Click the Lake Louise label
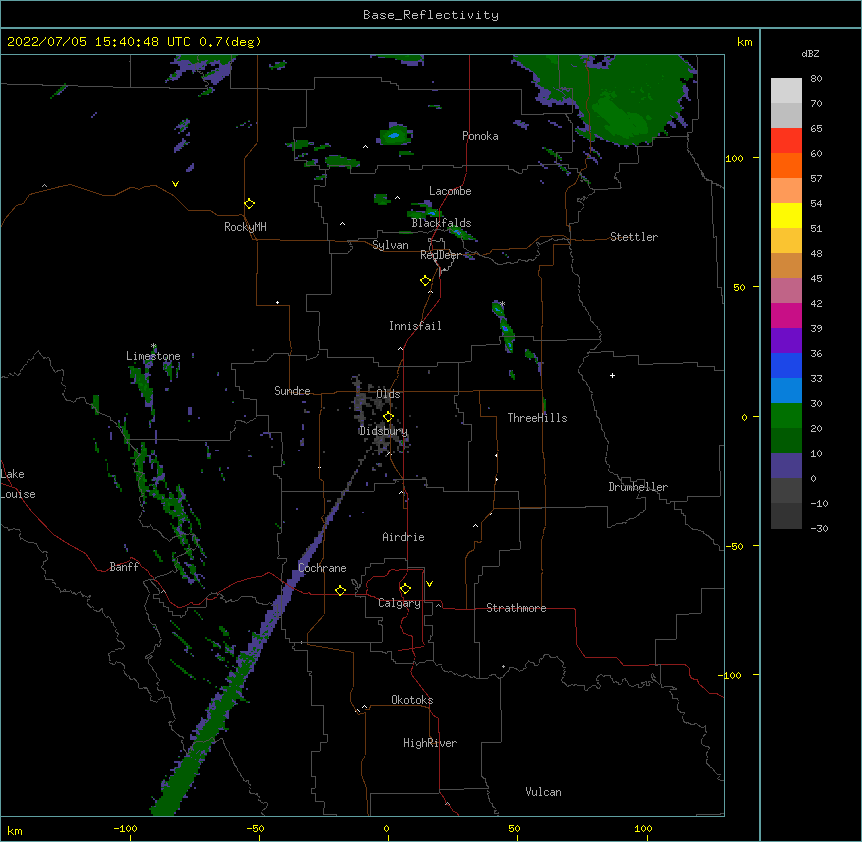This screenshot has height=842, width=862. point(18,484)
